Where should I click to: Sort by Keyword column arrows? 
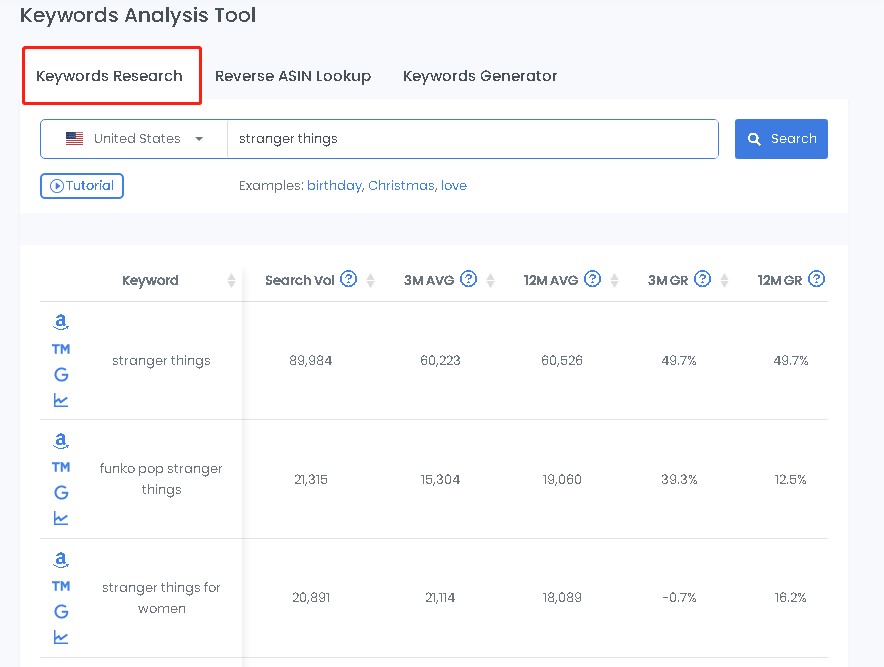coord(231,280)
